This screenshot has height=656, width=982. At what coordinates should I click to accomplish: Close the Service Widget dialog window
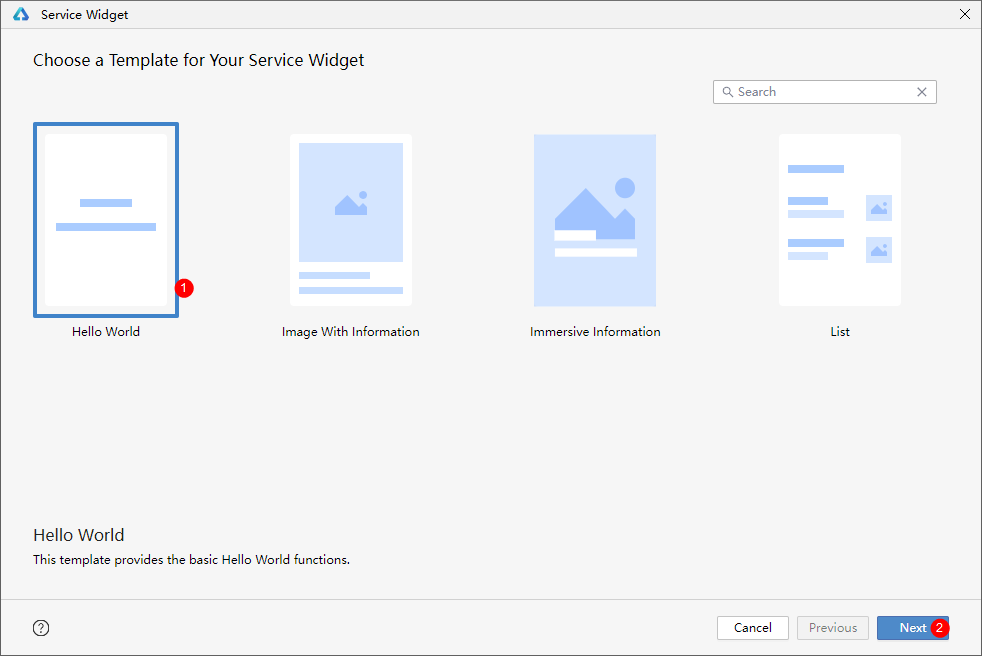coord(964,15)
